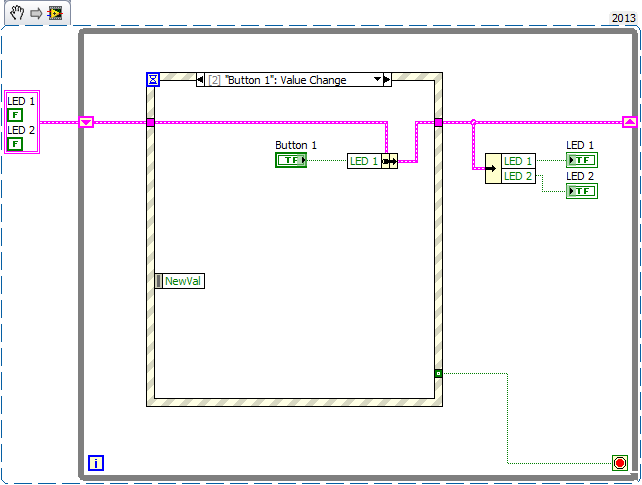The image size is (642, 485).
Task: Click the event timeout hourglass terminal
Action: tap(153, 79)
